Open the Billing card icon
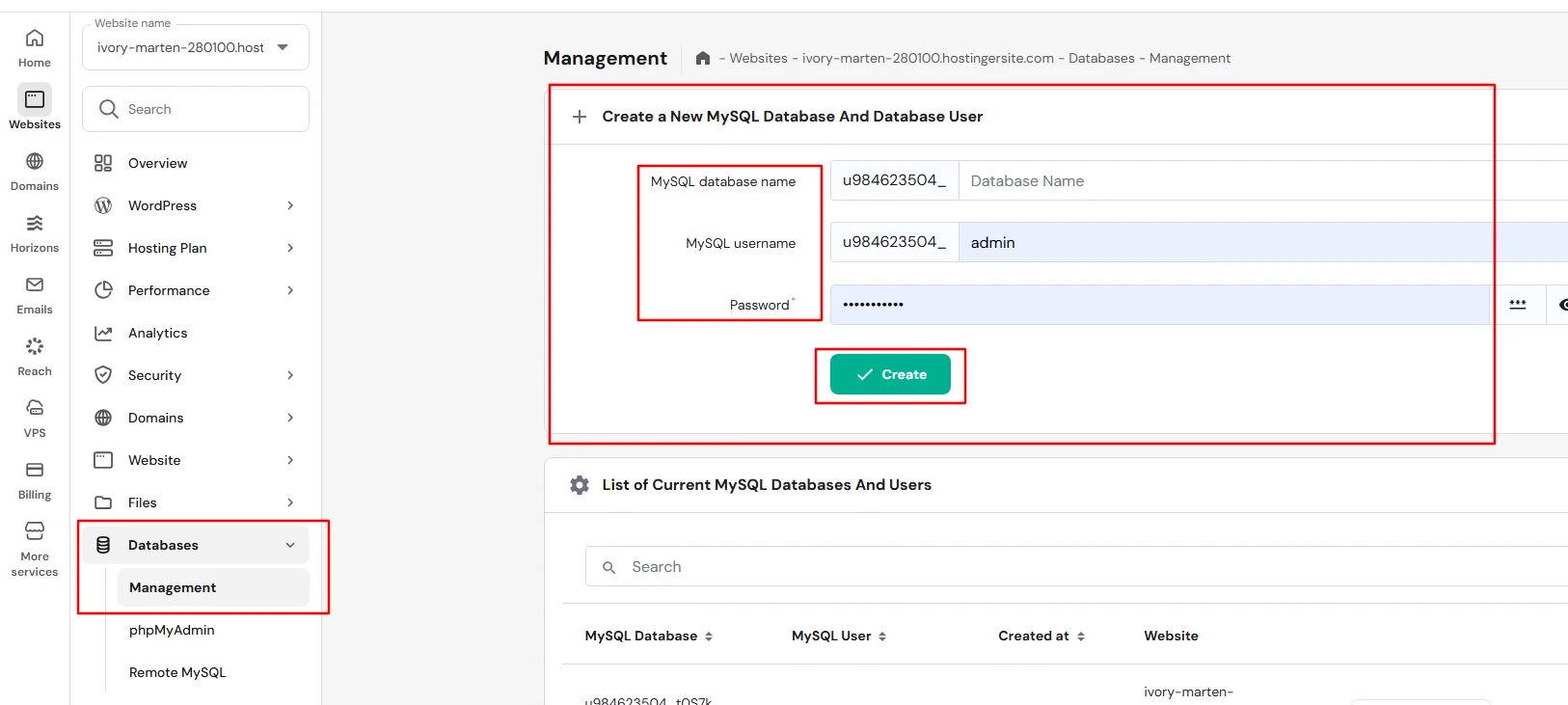 (x=35, y=470)
